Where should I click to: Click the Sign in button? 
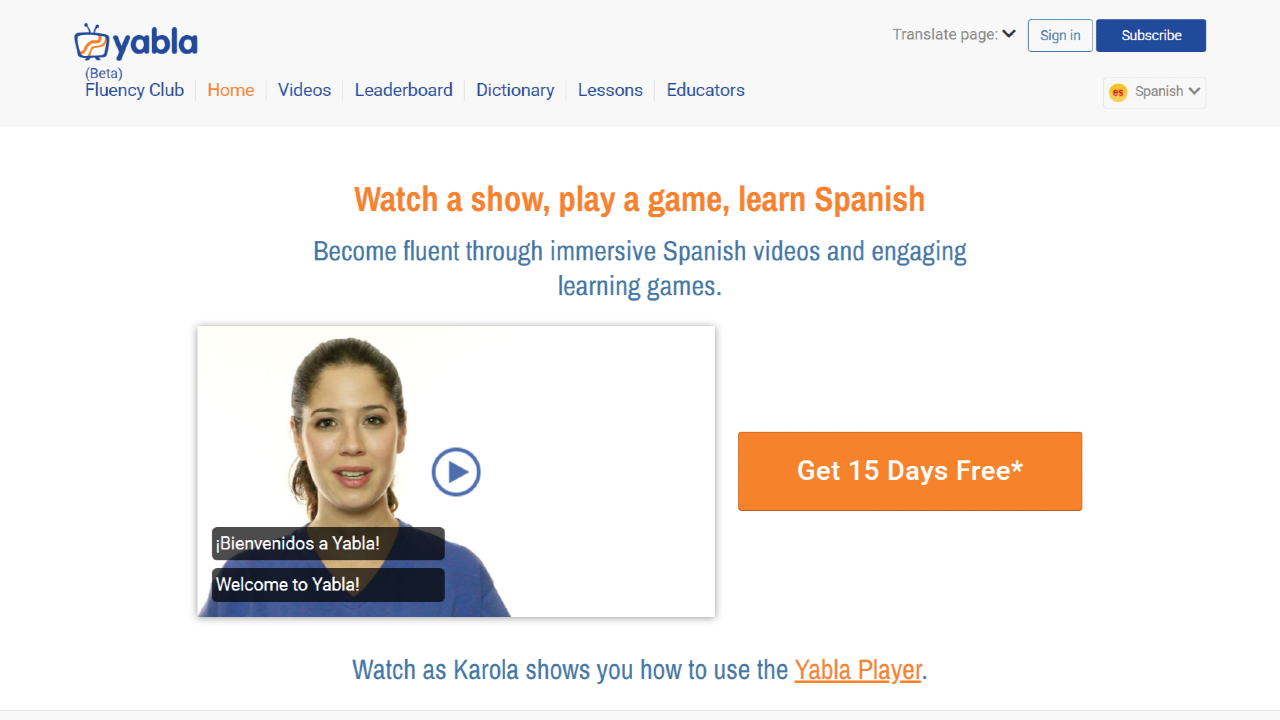pyautogui.click(x=1060, y=35)
